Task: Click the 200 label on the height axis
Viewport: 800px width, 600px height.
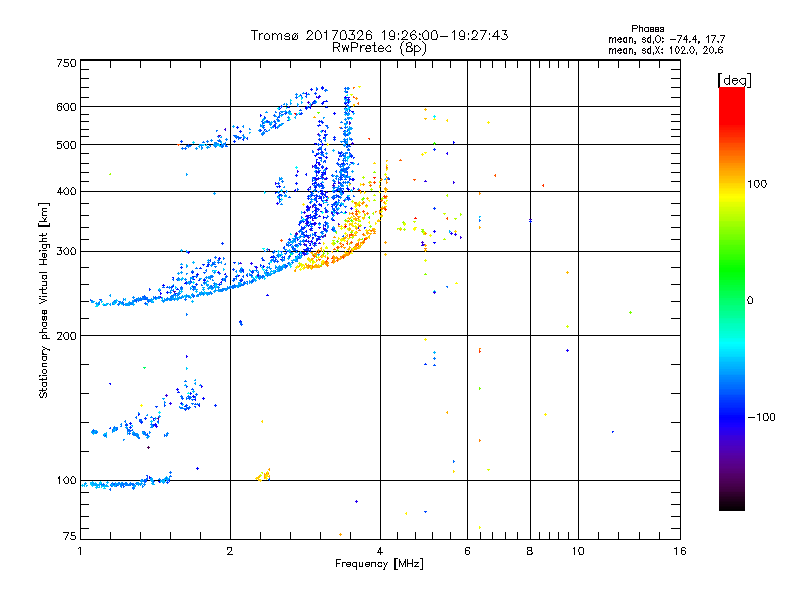Action: click(66, 336)
